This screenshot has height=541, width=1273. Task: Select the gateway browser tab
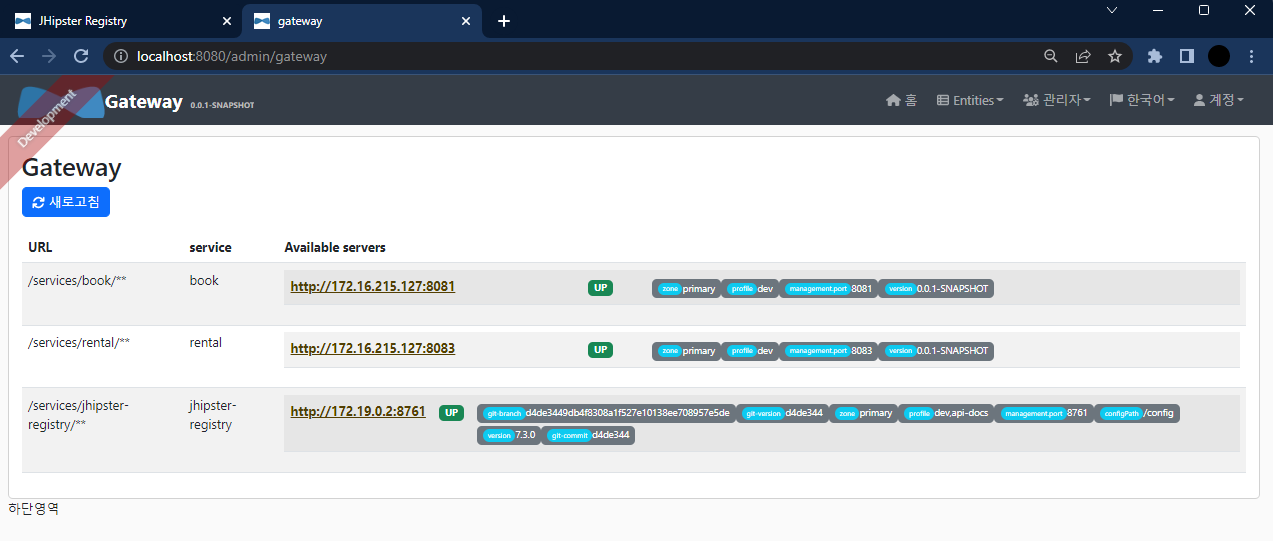pyautogui.click(x=363, y=21)
